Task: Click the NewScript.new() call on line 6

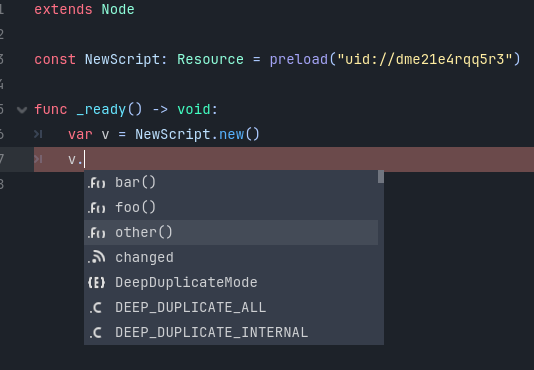Action: coord(198,134)
